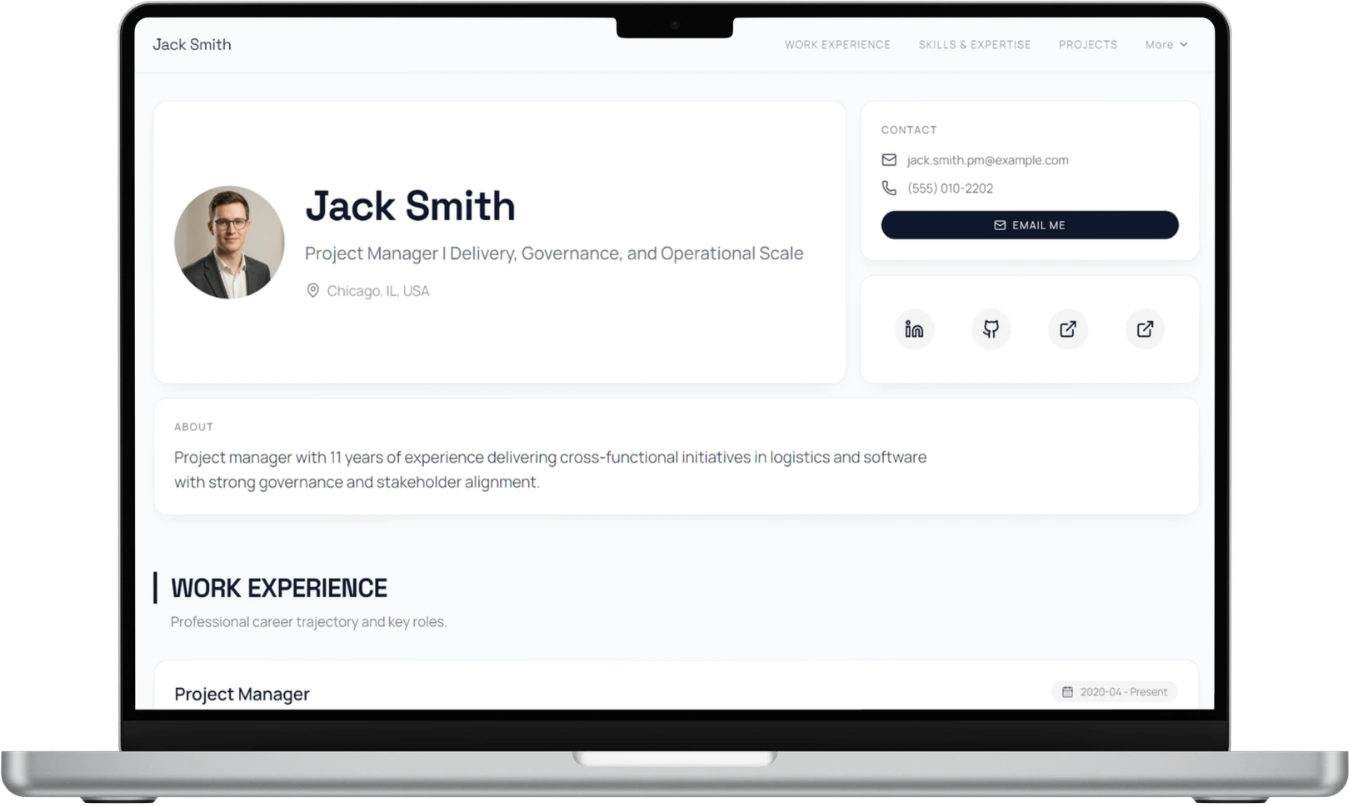Click the location pin icon near Chicago

(x=313, y=291)
